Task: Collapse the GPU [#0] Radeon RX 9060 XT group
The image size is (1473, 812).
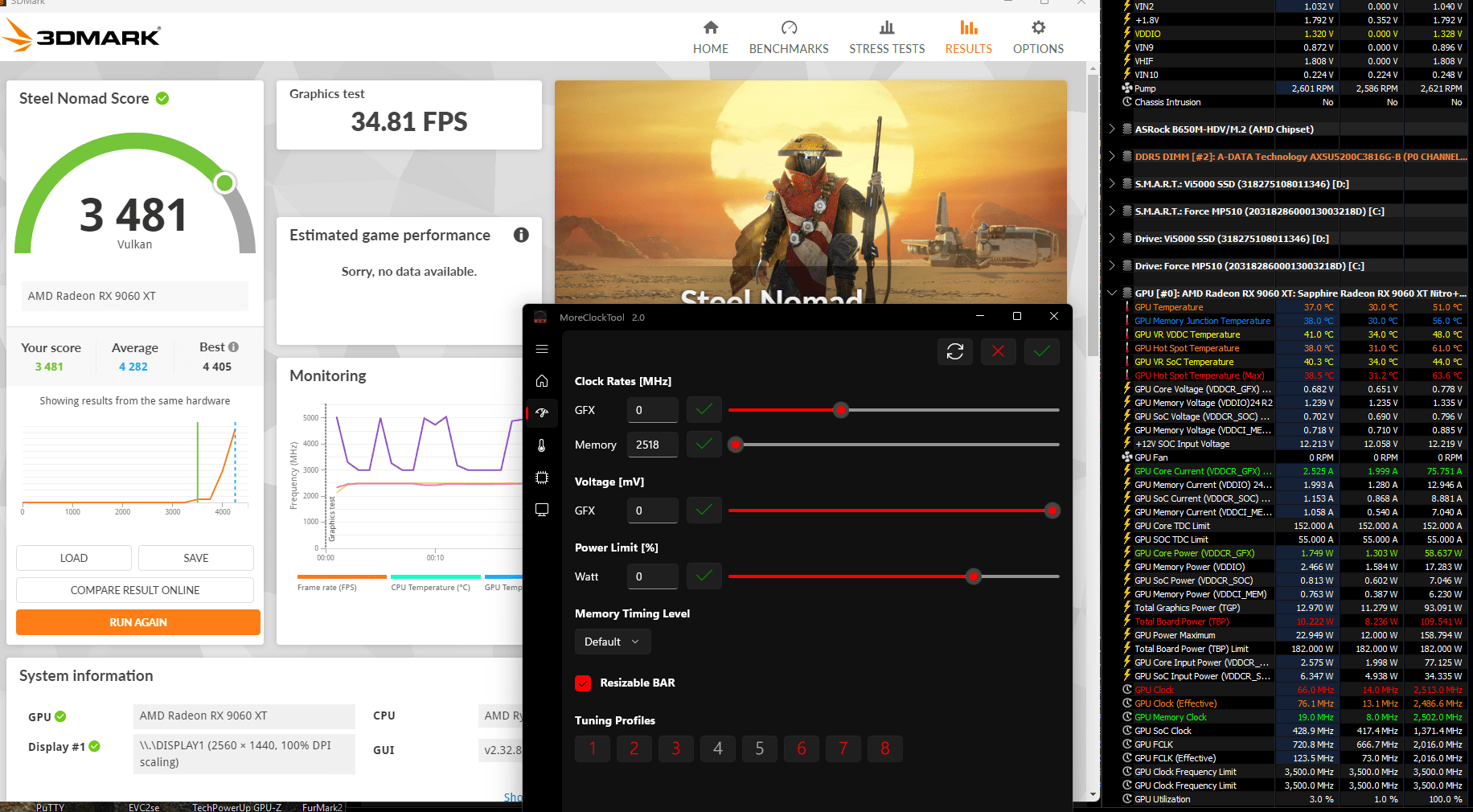Action: [x=1112, y=293]
